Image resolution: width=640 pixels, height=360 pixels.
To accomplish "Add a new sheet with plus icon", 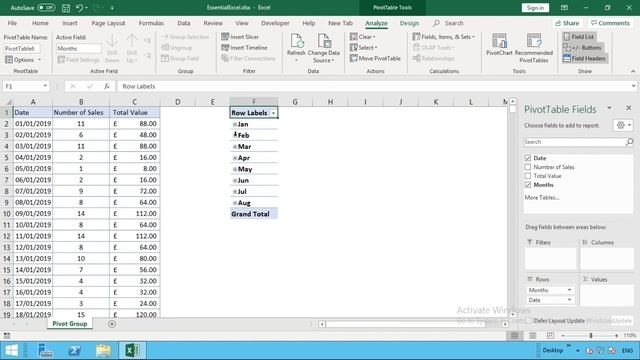I will pos(112,324).
